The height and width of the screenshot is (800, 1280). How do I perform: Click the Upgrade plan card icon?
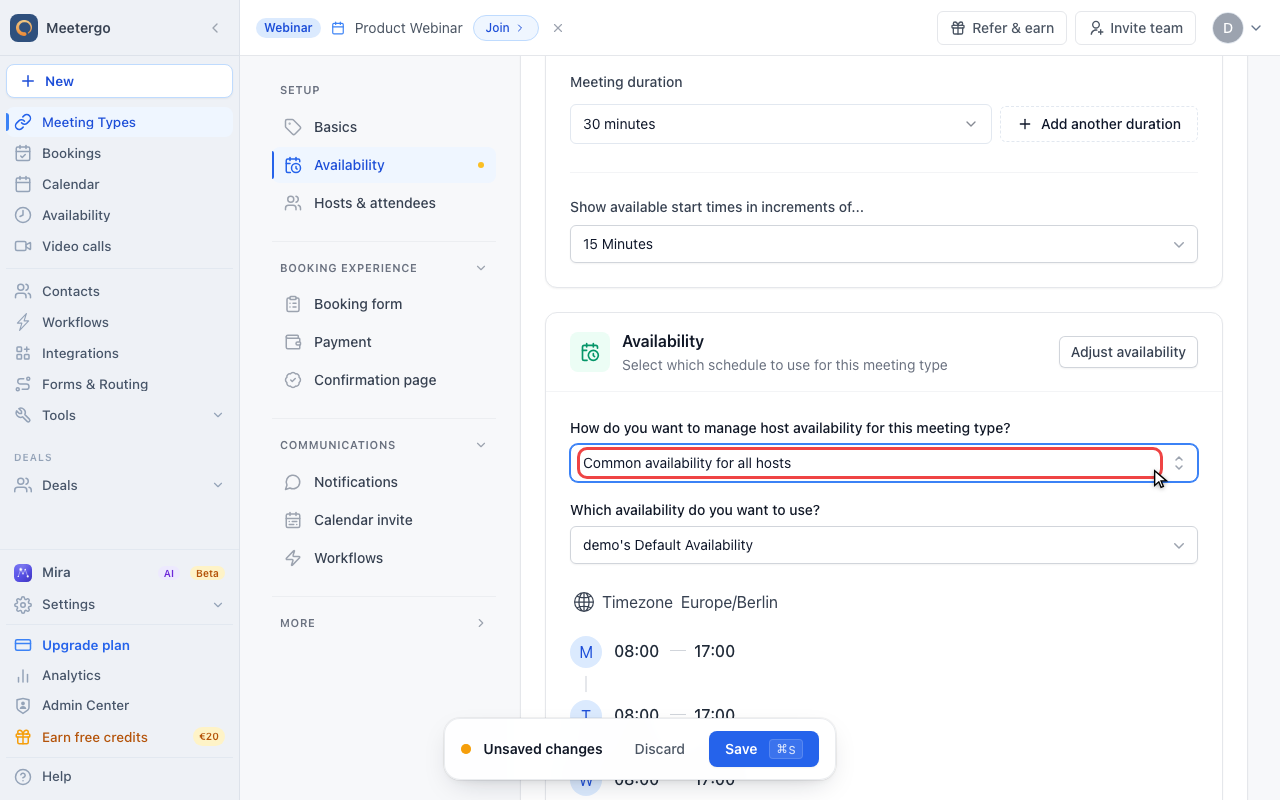point(23,645)
